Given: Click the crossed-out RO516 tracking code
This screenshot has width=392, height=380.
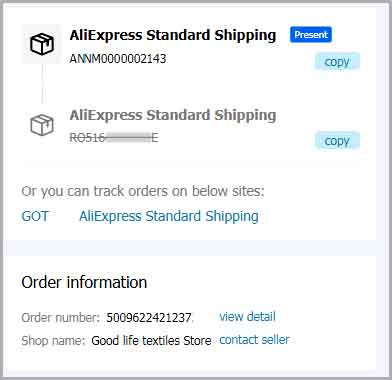Looking at the screenshot, I should 114,138.
